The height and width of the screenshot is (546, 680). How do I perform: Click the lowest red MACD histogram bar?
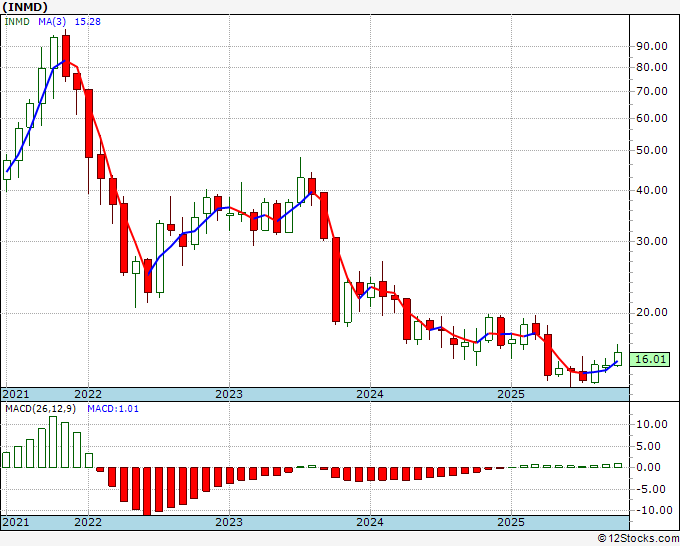click(x=147, y=491)
